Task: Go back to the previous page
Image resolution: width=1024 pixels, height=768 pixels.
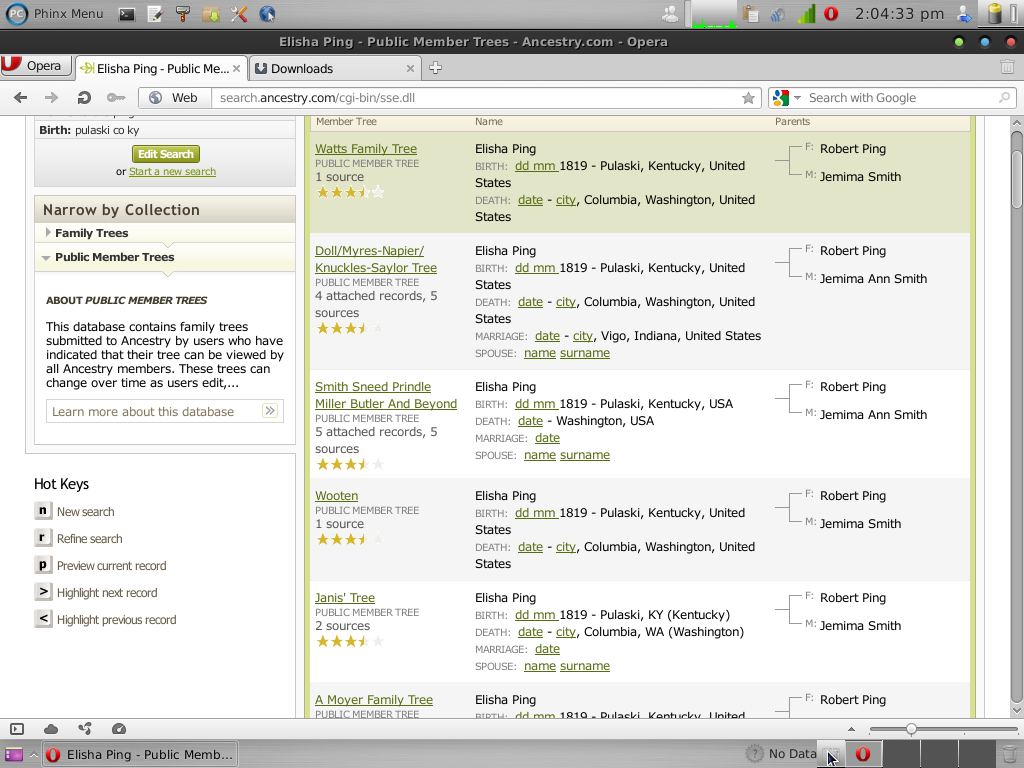Action: tap(21, 98)
